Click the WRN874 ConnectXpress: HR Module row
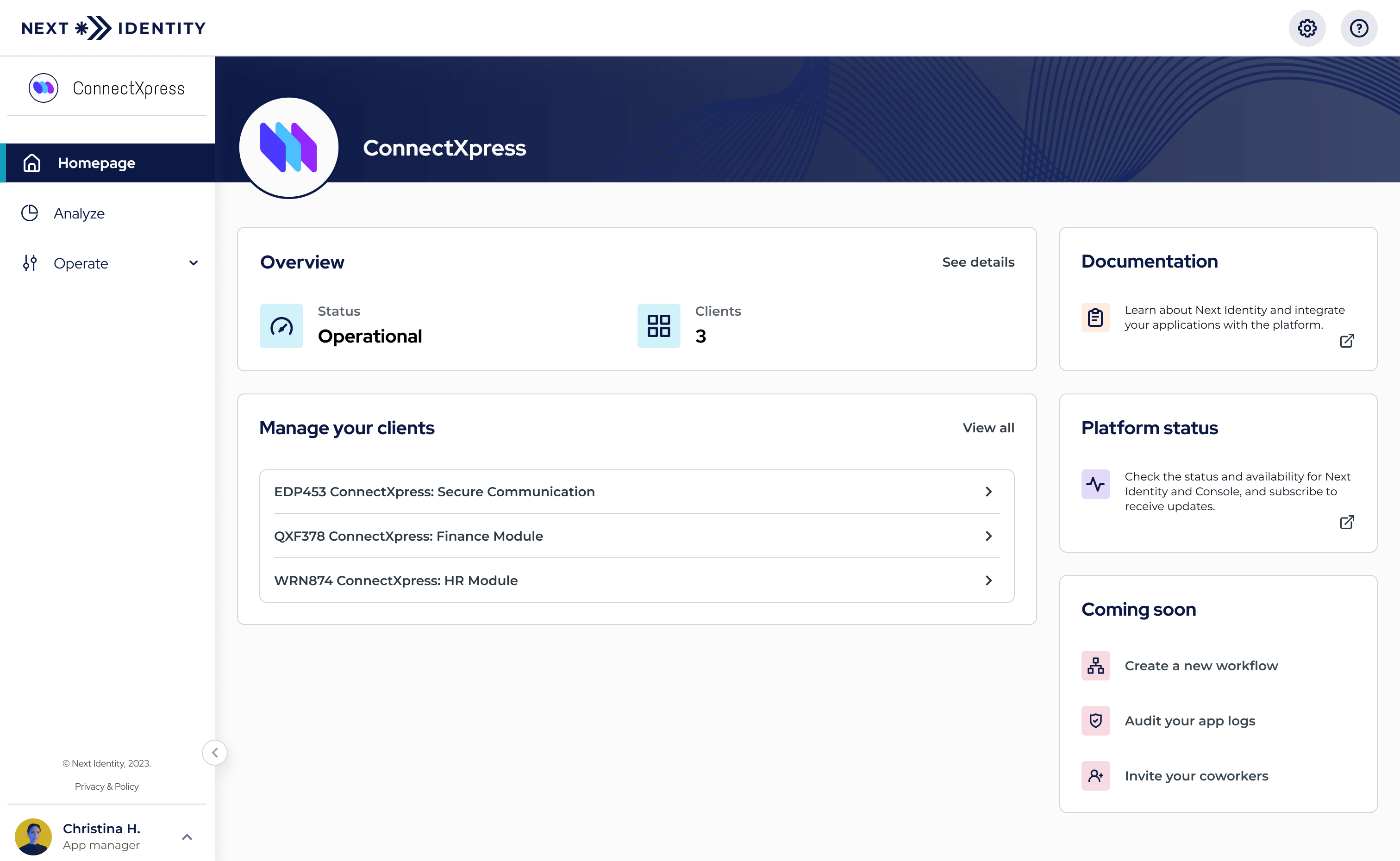The width and height of the screenshot is (1400, 861). [x=637, y=580]
